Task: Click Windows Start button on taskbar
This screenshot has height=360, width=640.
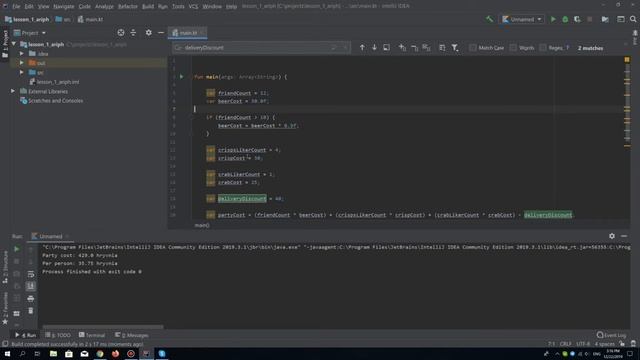Action: (7, 354)
